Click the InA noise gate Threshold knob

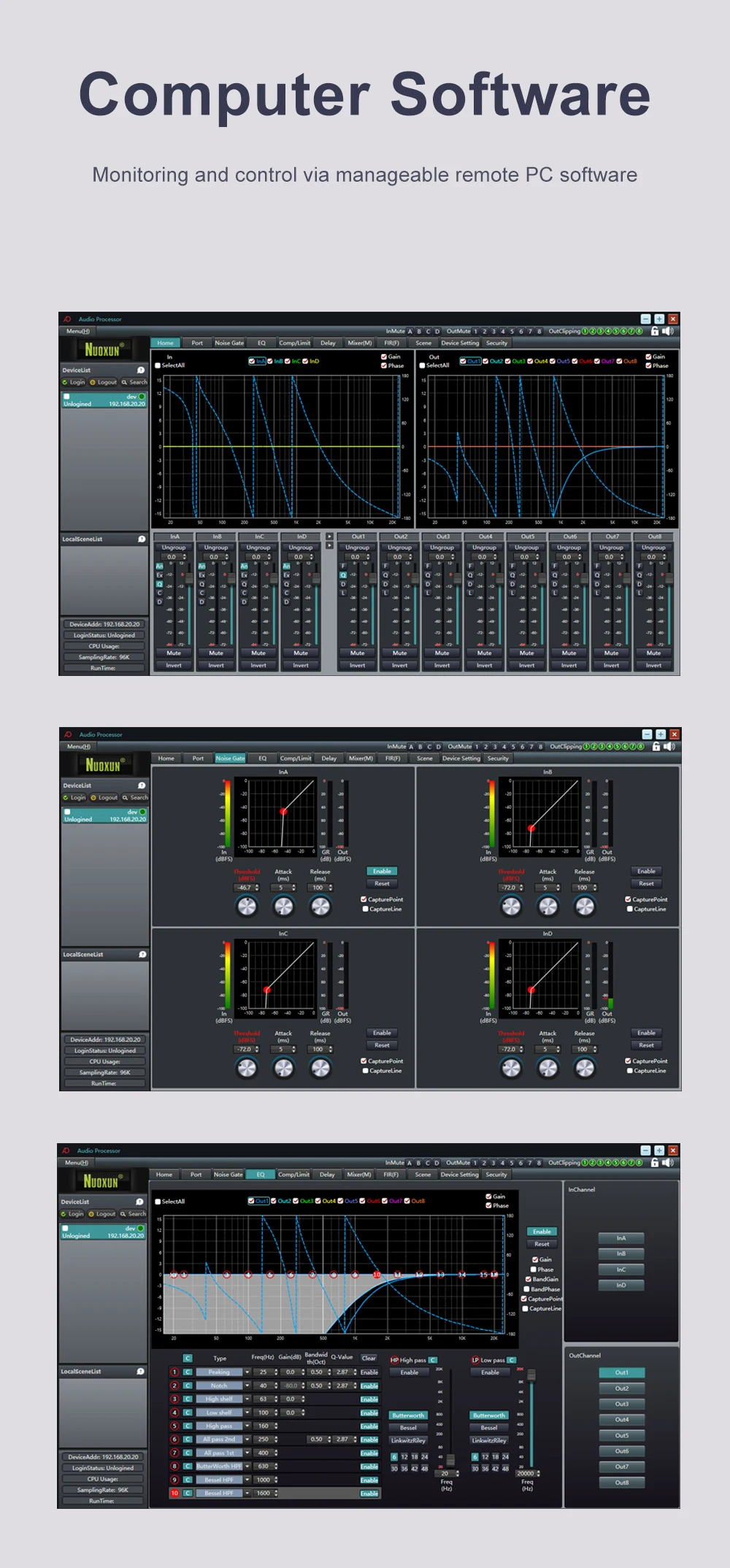coord(247,906)
